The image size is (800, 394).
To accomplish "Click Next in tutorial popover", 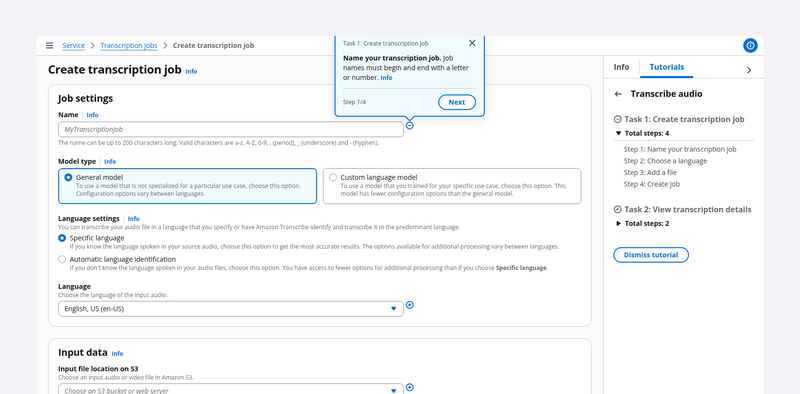I will click(457, 102).
